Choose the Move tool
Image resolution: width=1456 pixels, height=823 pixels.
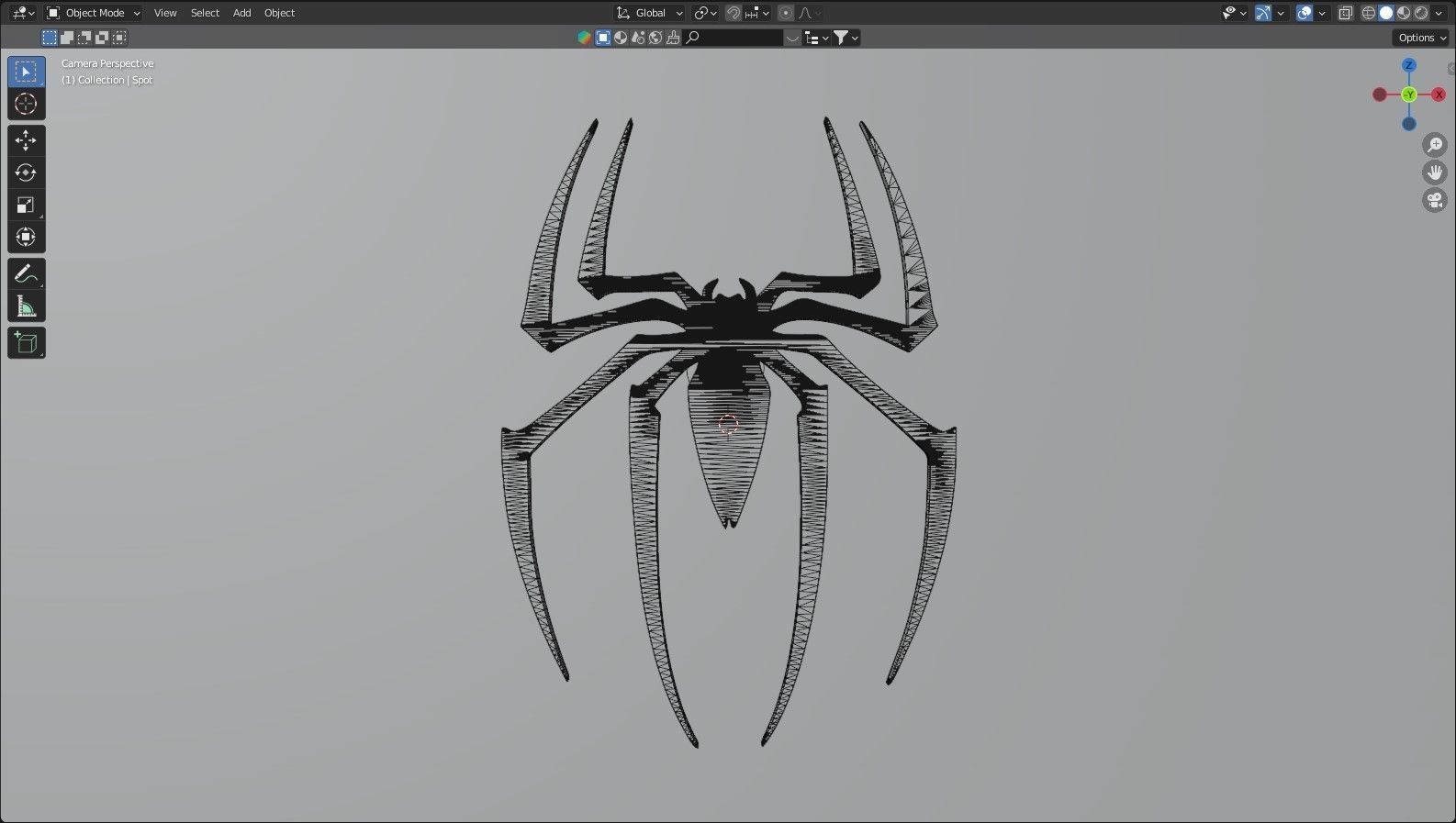click(x=26, y=140)
